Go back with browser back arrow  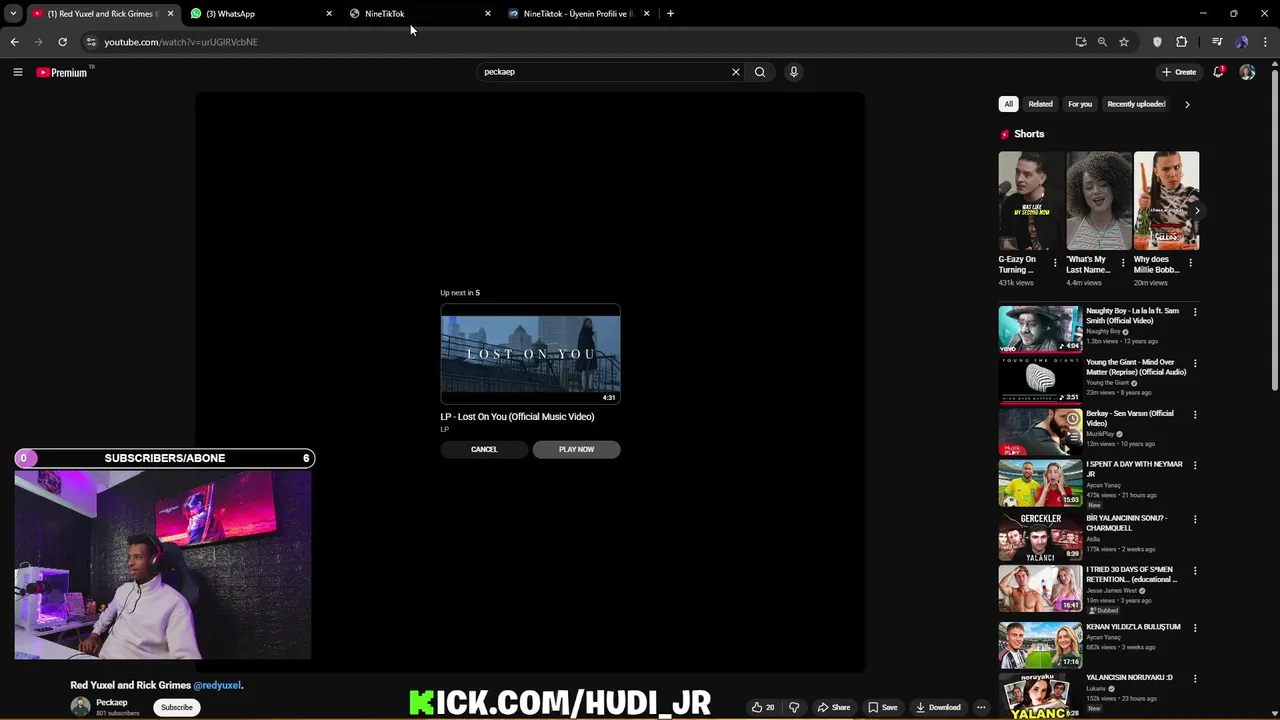14,42
